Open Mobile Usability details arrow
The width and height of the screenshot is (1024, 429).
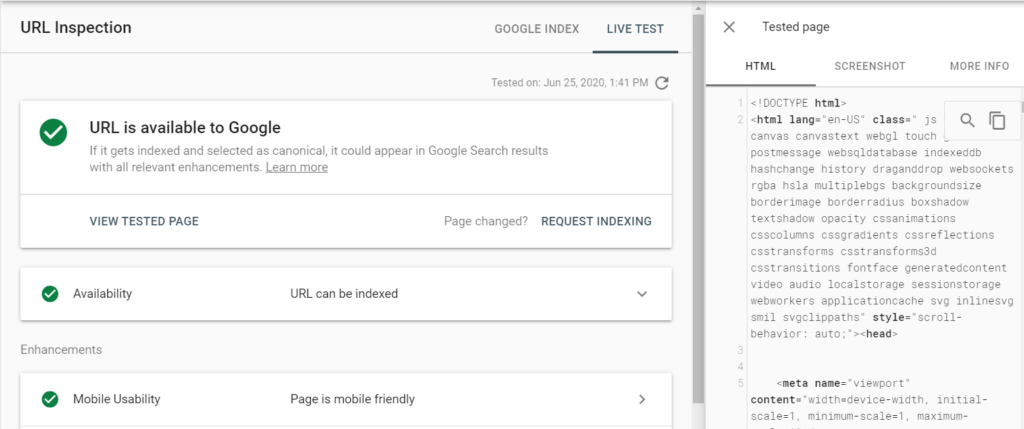coord(642,399)
